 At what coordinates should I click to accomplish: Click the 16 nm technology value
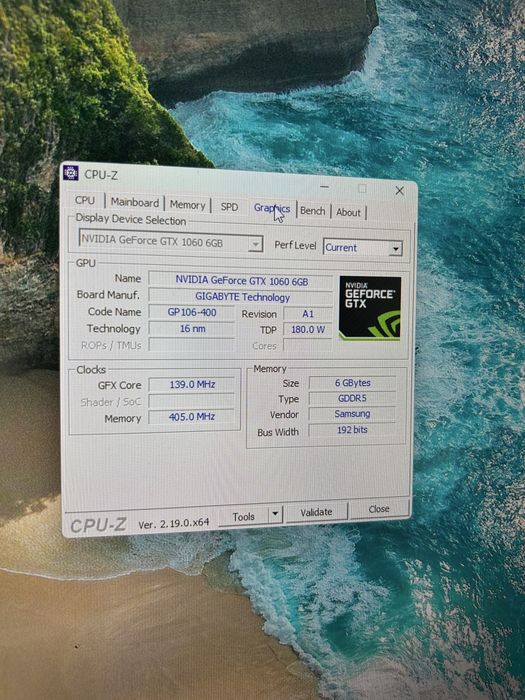(x=192, y=329)
